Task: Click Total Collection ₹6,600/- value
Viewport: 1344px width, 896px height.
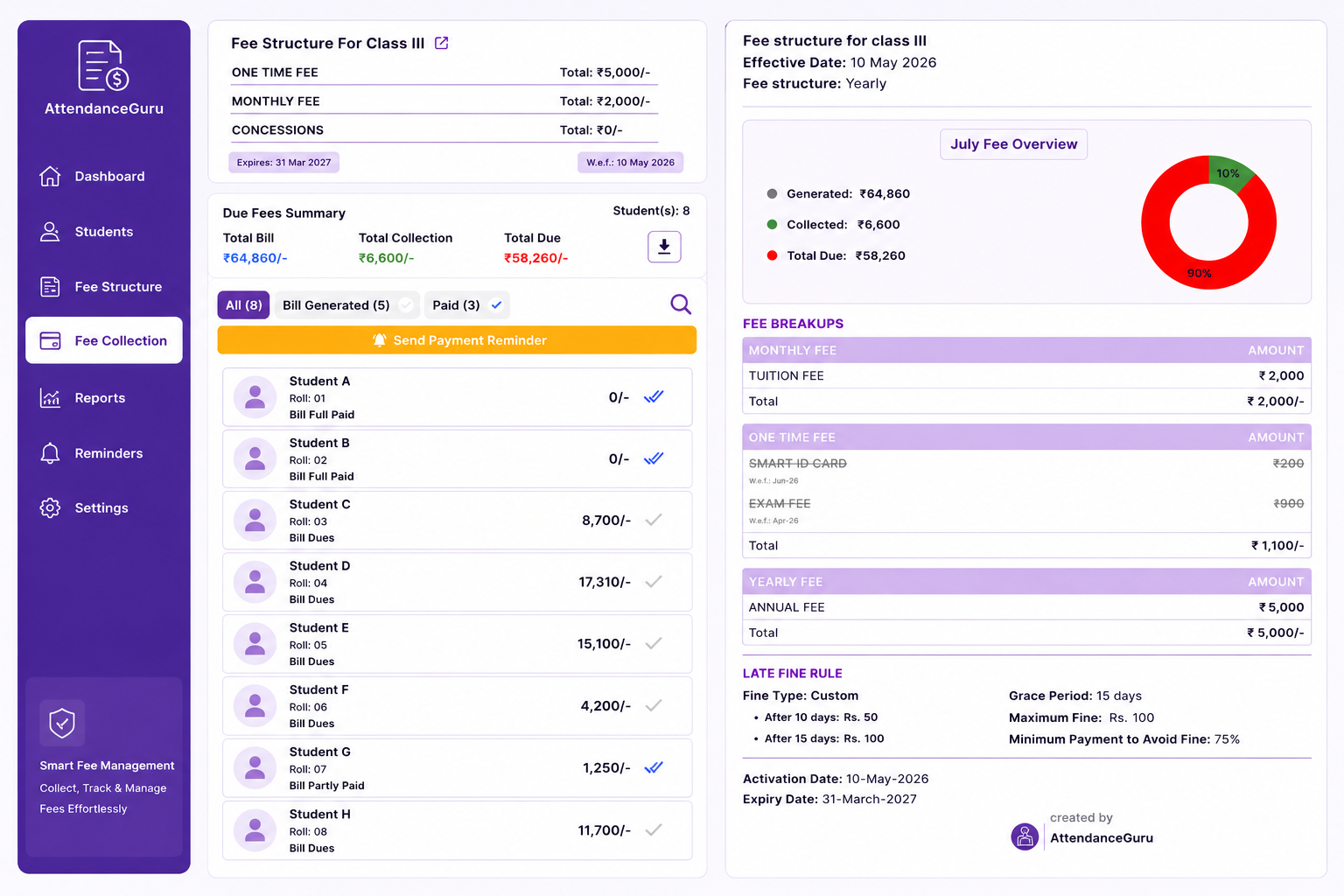Action: click(x=386, y=258)
